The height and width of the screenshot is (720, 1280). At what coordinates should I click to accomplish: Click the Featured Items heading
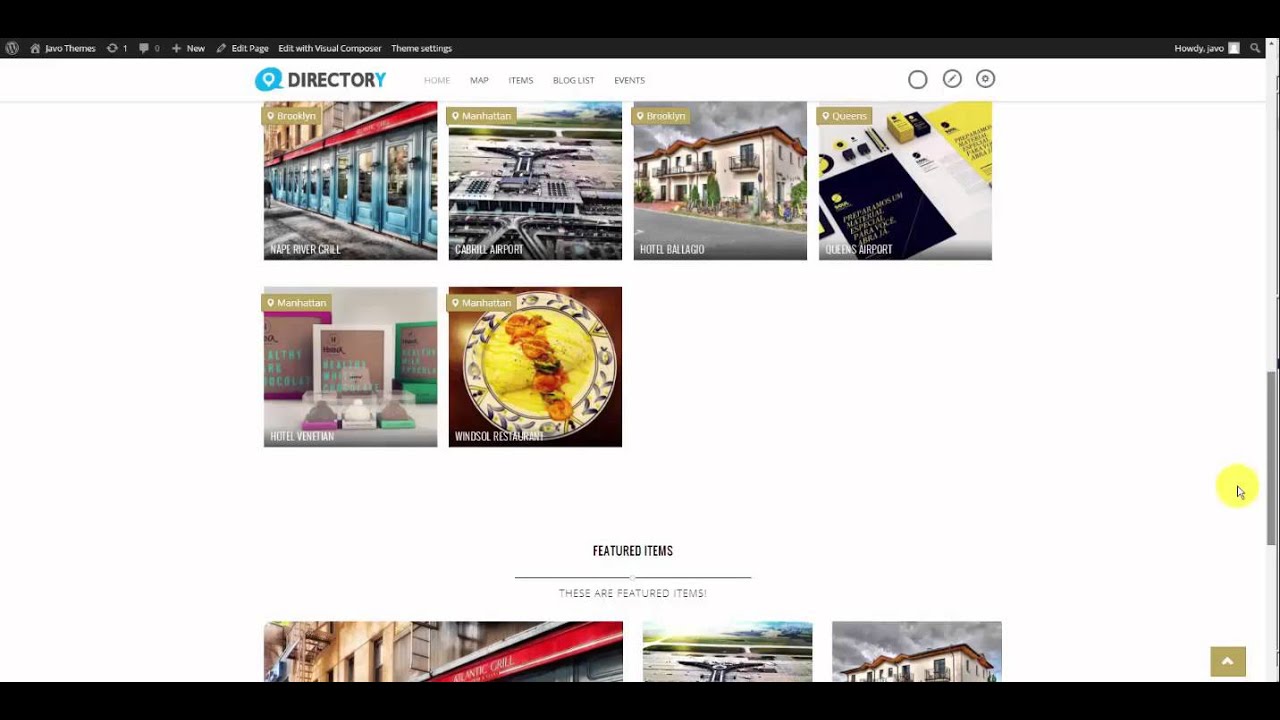(633, 551)
